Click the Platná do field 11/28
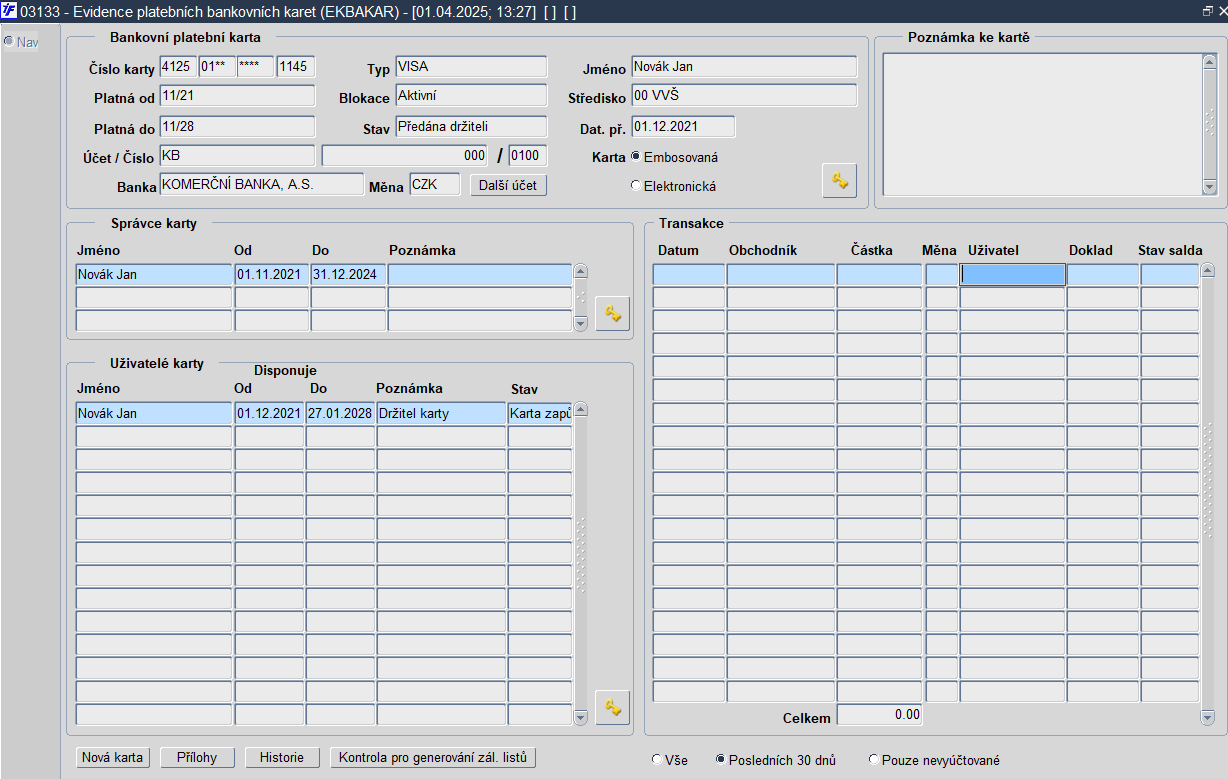This screenshot has width=1228, height=779. click(x=237, y=127)
